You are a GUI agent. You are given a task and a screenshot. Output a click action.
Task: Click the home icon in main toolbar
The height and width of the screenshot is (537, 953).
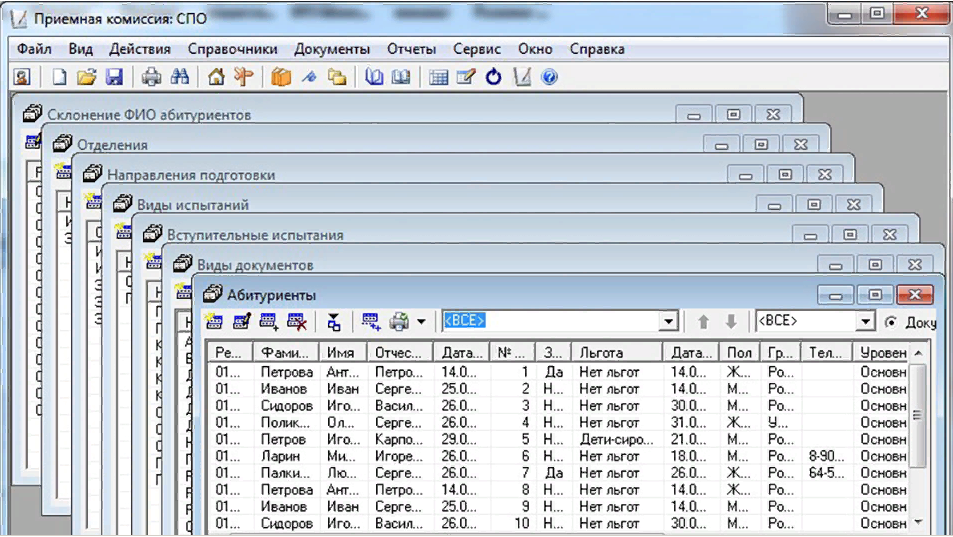click(x=215, y=77)
